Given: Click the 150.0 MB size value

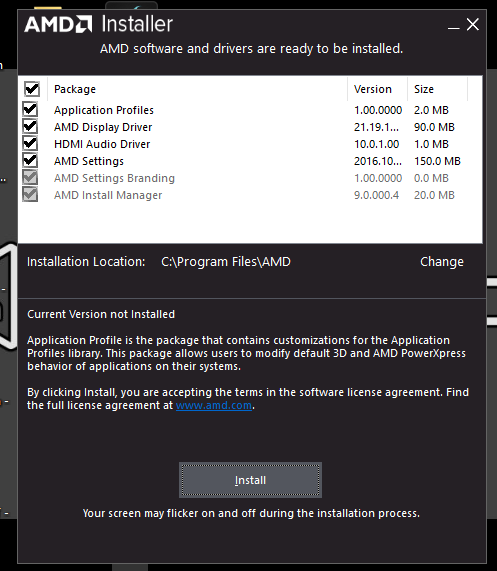Looking at the screenshot, I should (x=437, y=161).
